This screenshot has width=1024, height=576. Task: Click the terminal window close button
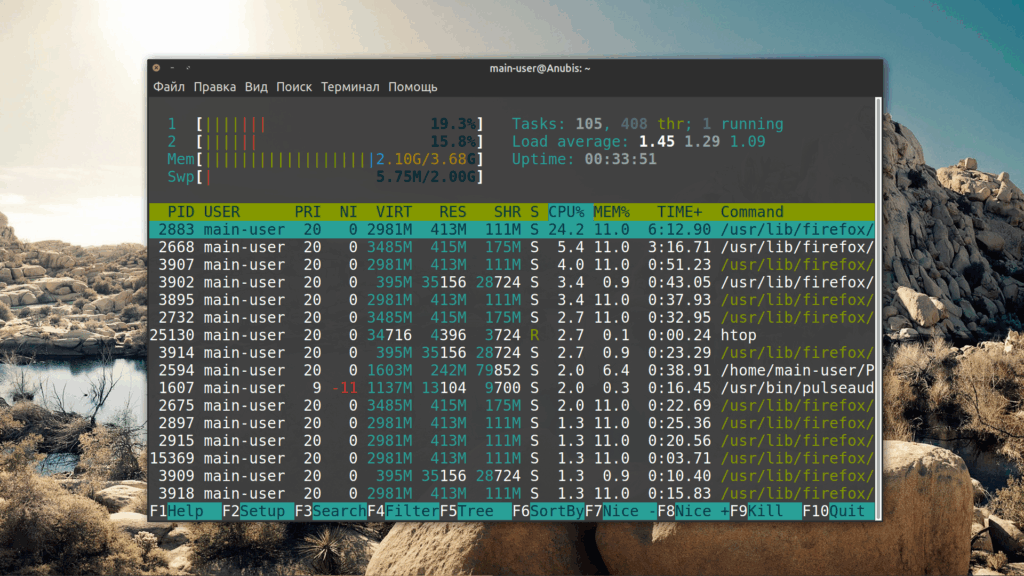point(156,68)
